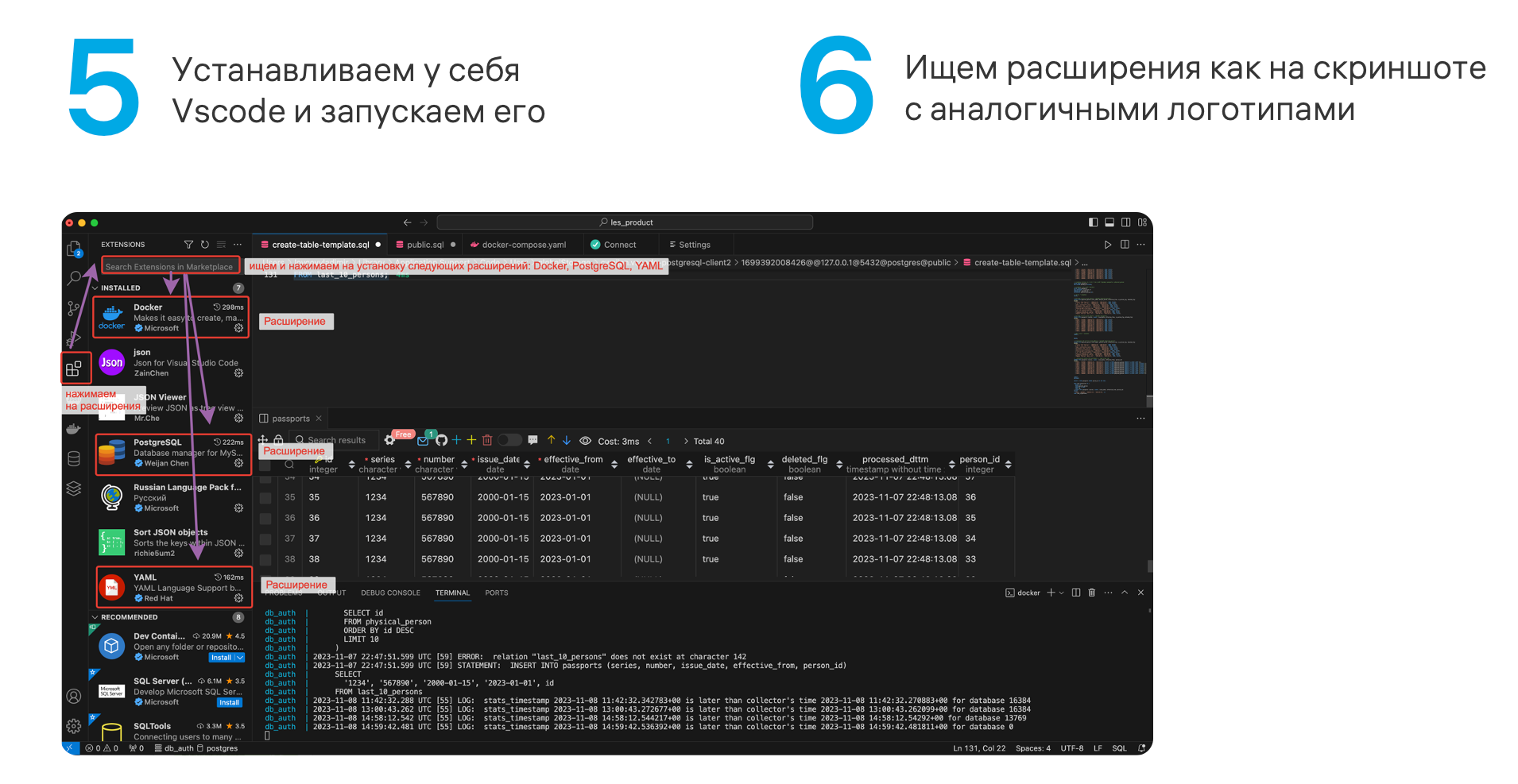Image resolution: width=1518 pixels, height=784 pixels.
Task: Refresh the extensions list
Action: 205,245
